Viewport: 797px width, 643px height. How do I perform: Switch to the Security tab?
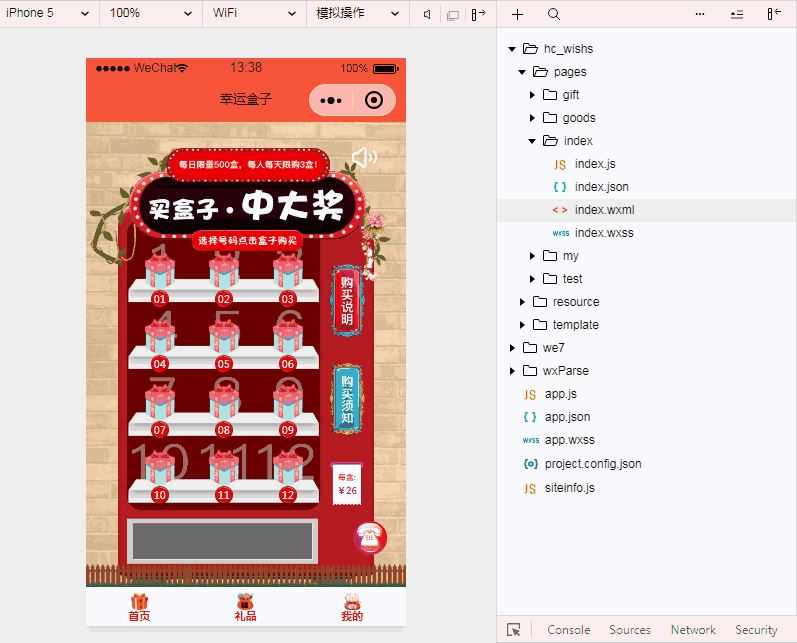tap(756, 630)
